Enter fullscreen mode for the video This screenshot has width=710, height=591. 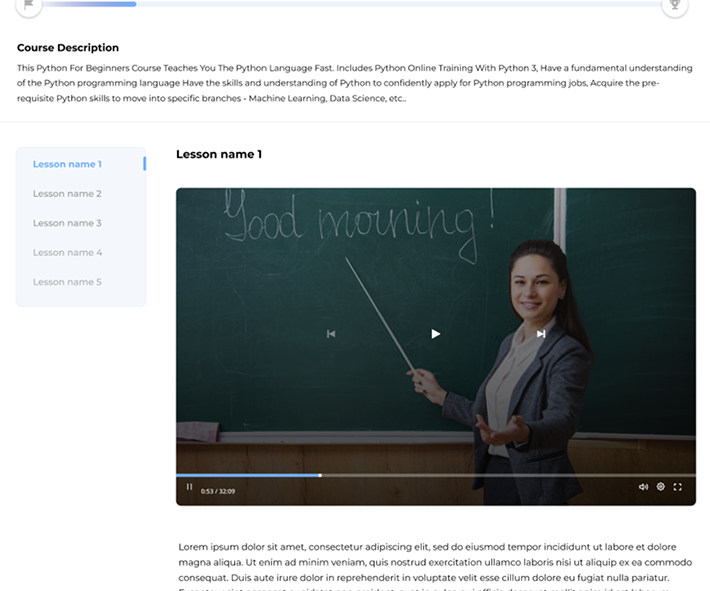tap(677, 487)
